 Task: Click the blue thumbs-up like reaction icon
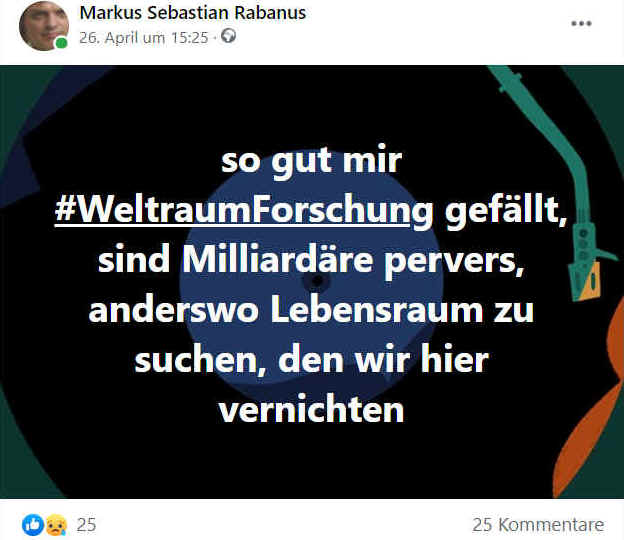point(33,524)
